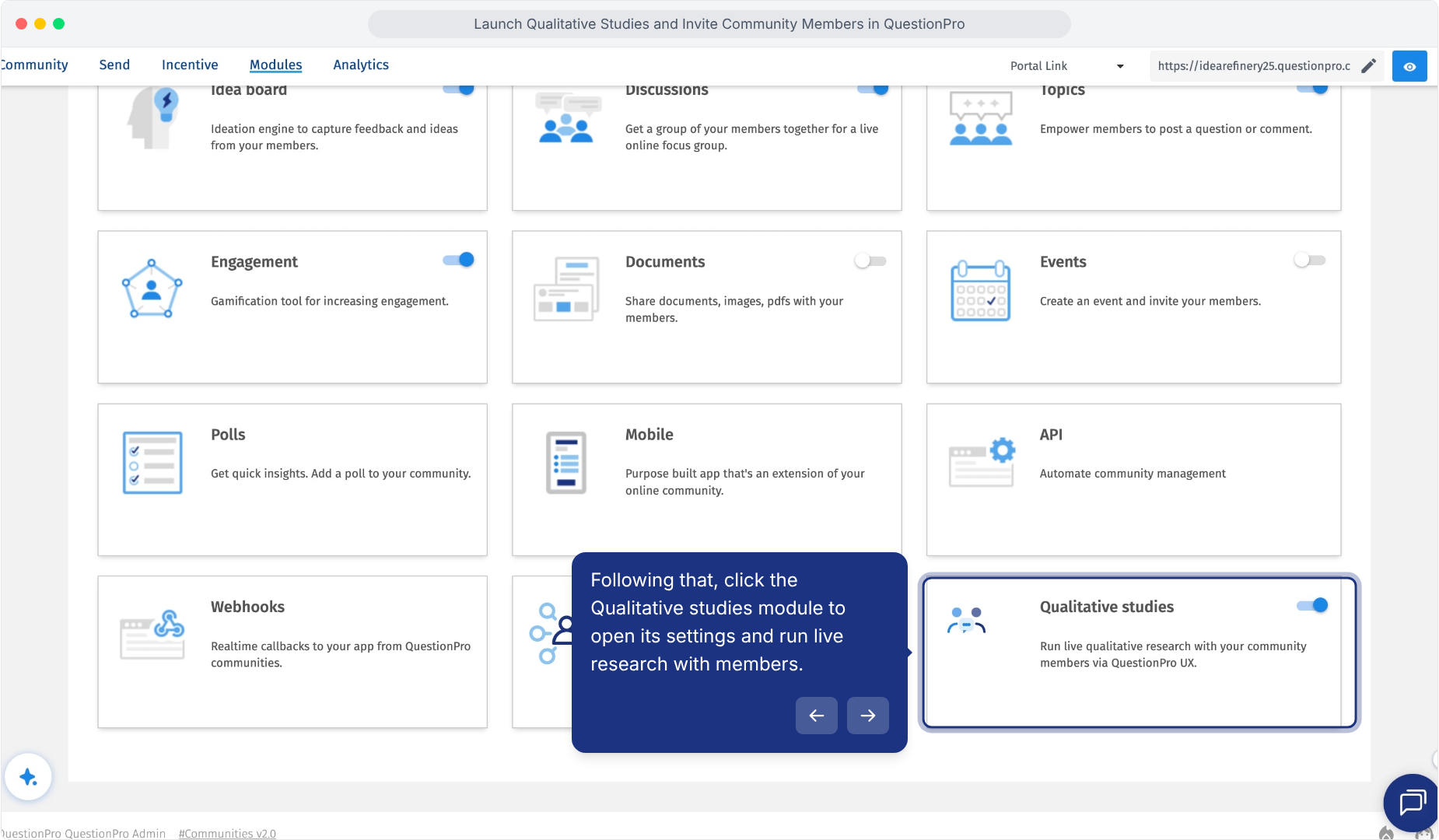Toggle the Topics module switch
1439x840 pixels.
click(1312, 89)
